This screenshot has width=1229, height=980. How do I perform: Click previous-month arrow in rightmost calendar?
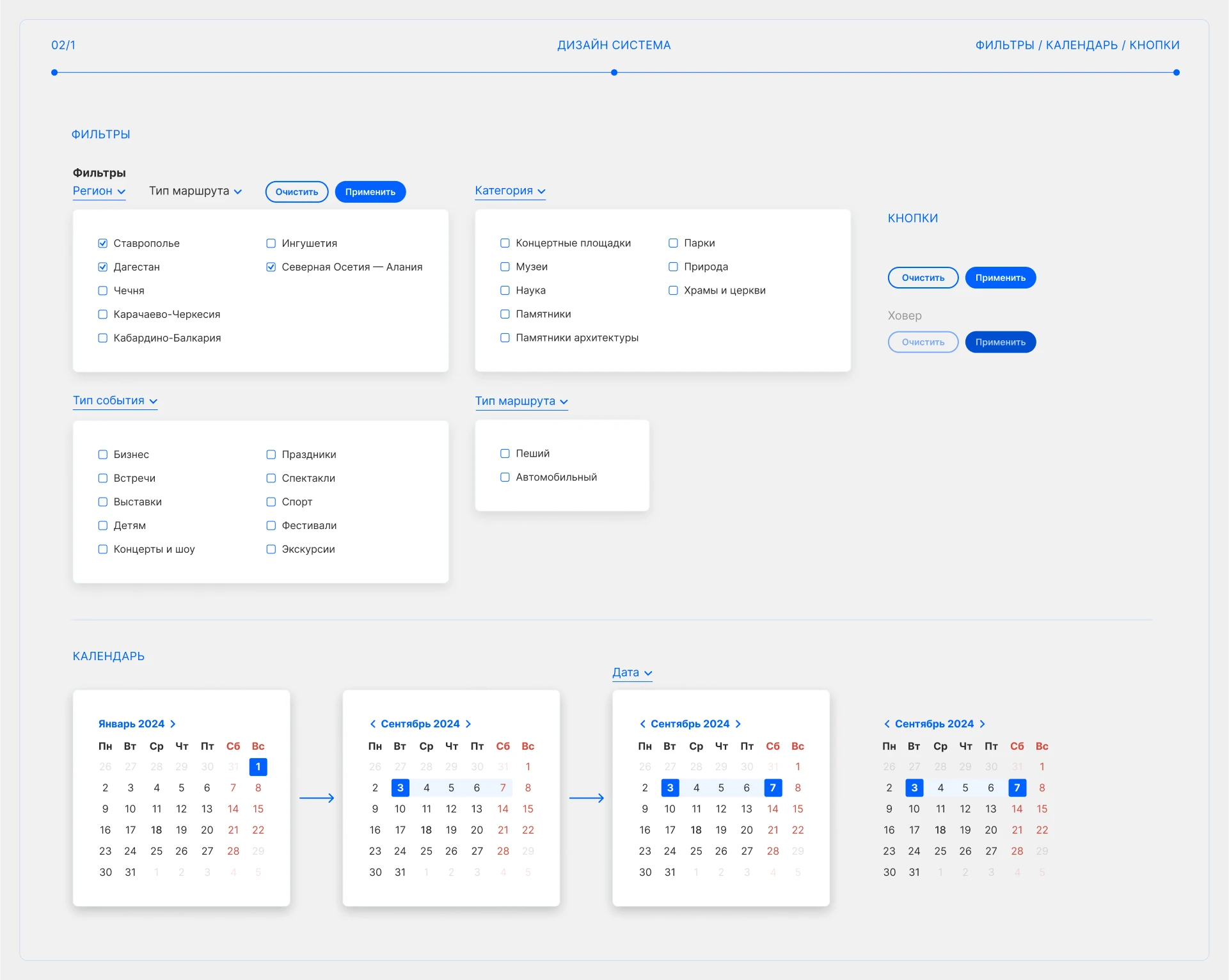point(887,724)
